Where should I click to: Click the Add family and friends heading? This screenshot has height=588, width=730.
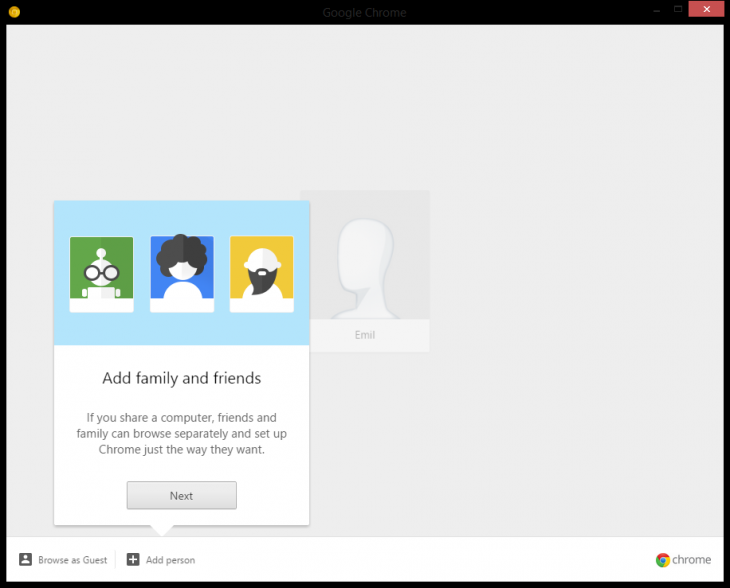(x=181, y=378)
